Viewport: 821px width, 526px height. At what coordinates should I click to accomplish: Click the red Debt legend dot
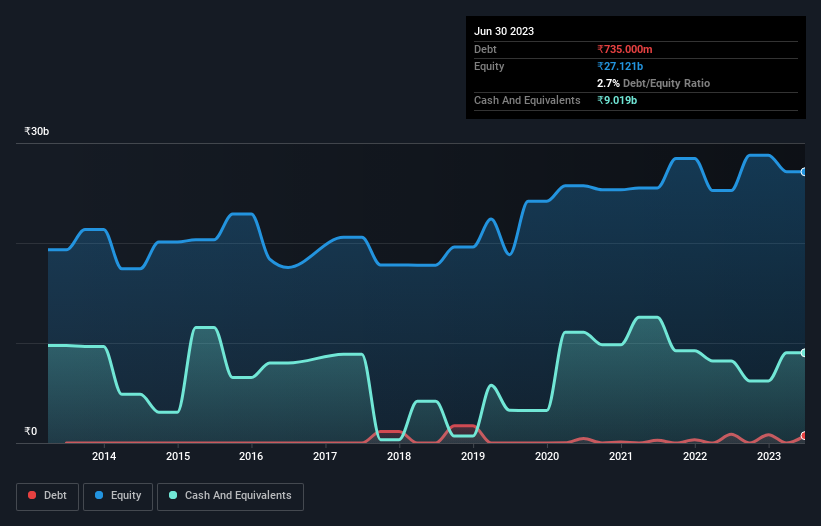point(32,495)
